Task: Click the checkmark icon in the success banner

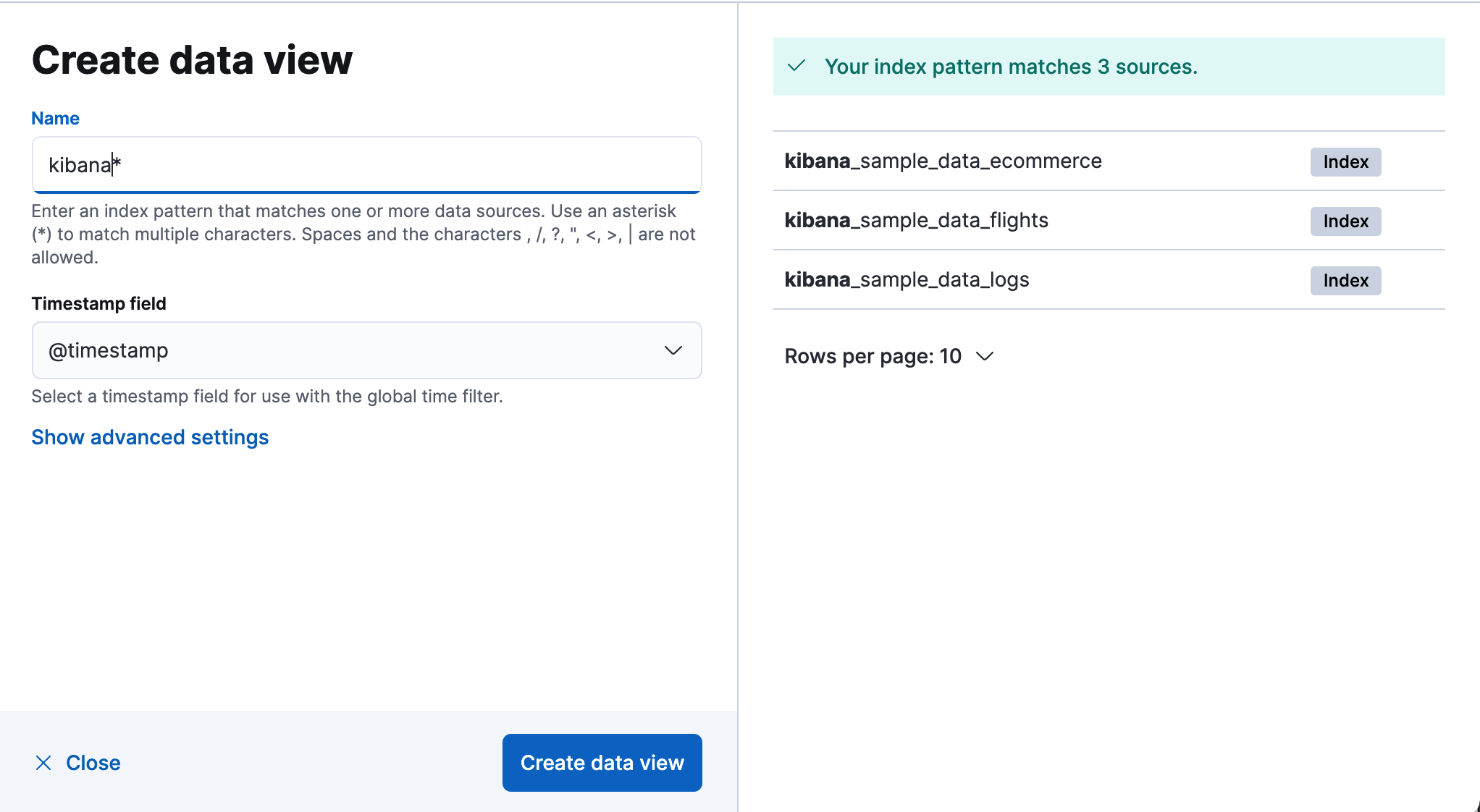Action: [x=797, y=67]
